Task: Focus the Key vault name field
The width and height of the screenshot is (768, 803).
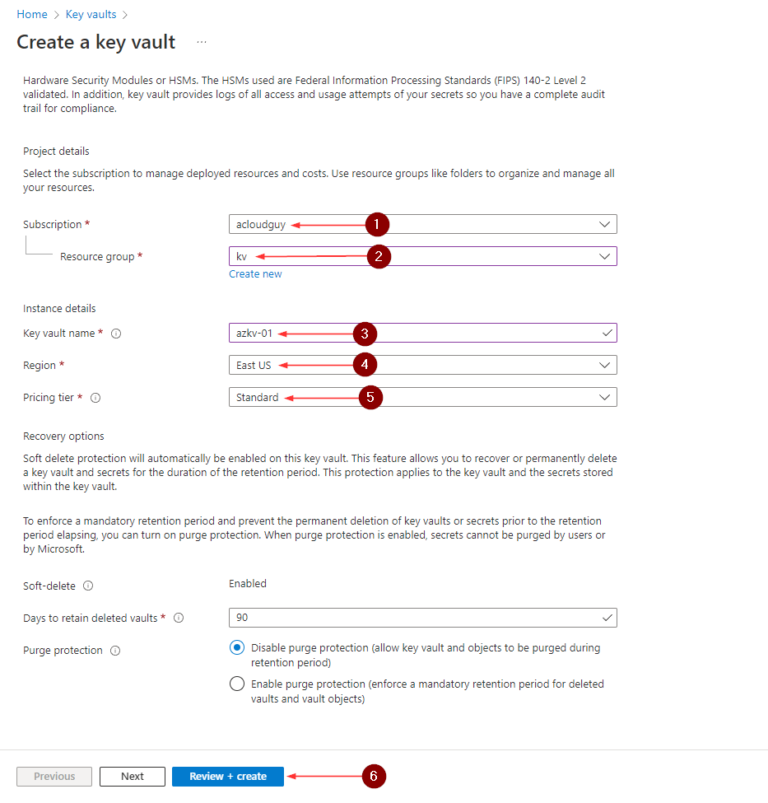Action: (422, 333)
